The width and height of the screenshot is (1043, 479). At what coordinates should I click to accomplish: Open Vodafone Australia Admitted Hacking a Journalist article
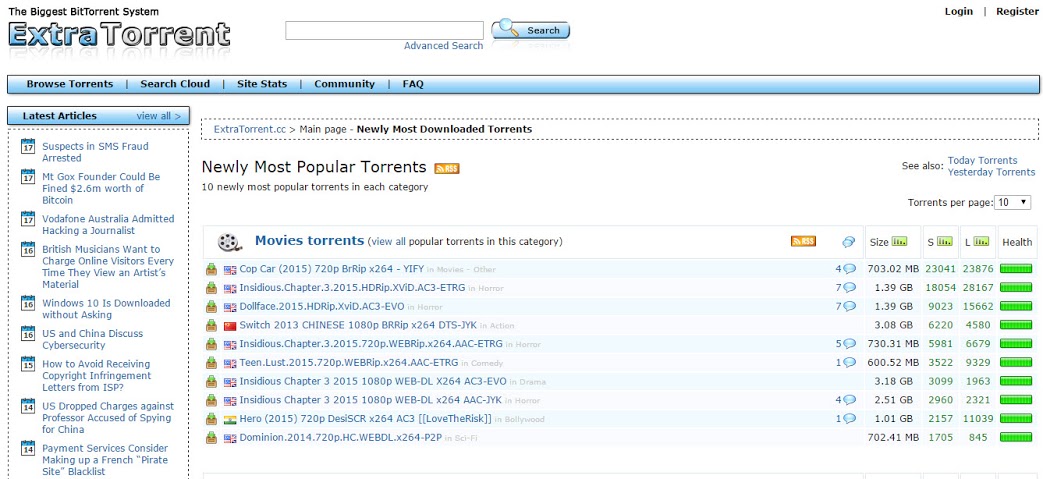108,225
